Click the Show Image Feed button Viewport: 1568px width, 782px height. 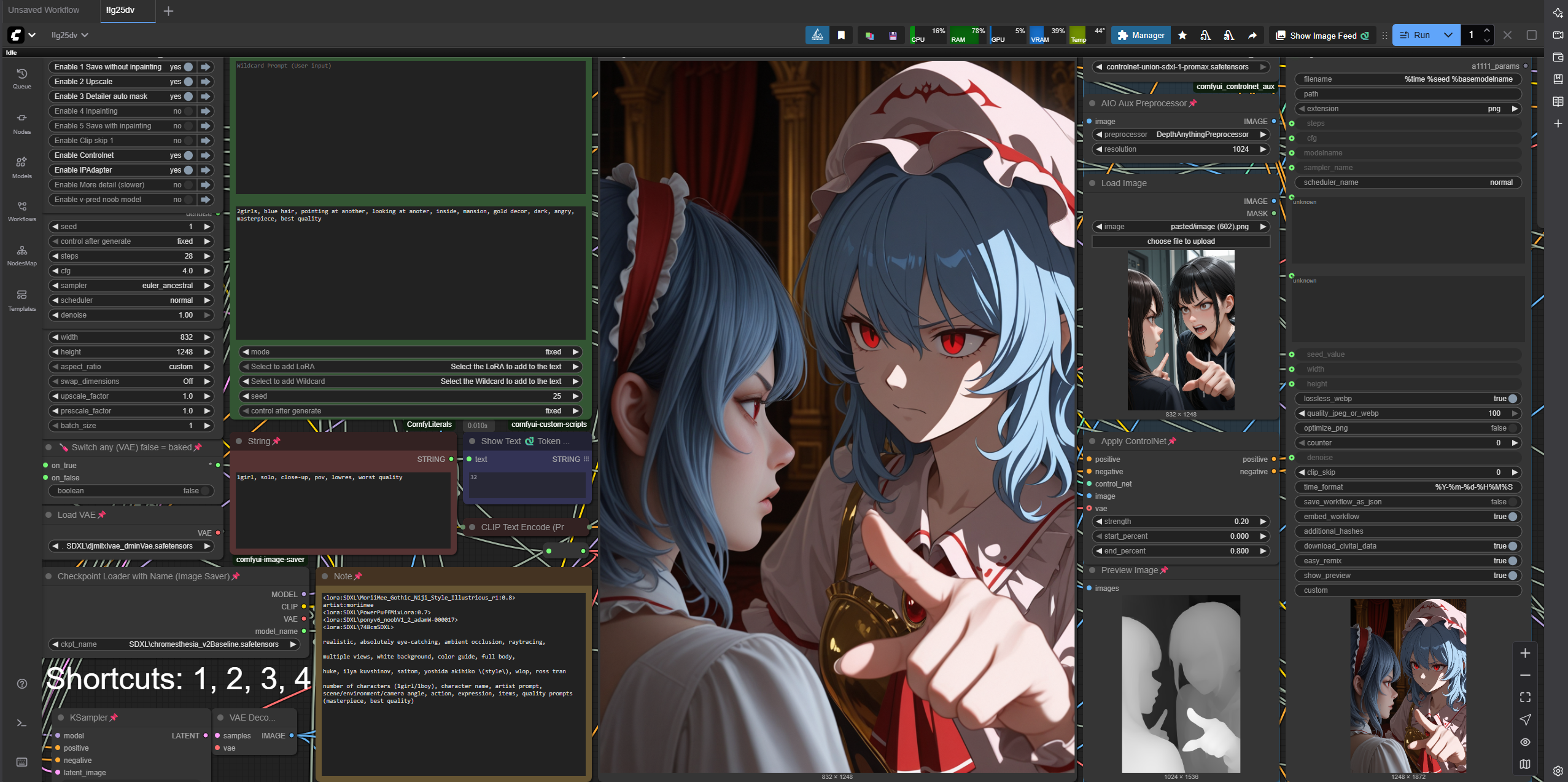tap(1322, 36)
